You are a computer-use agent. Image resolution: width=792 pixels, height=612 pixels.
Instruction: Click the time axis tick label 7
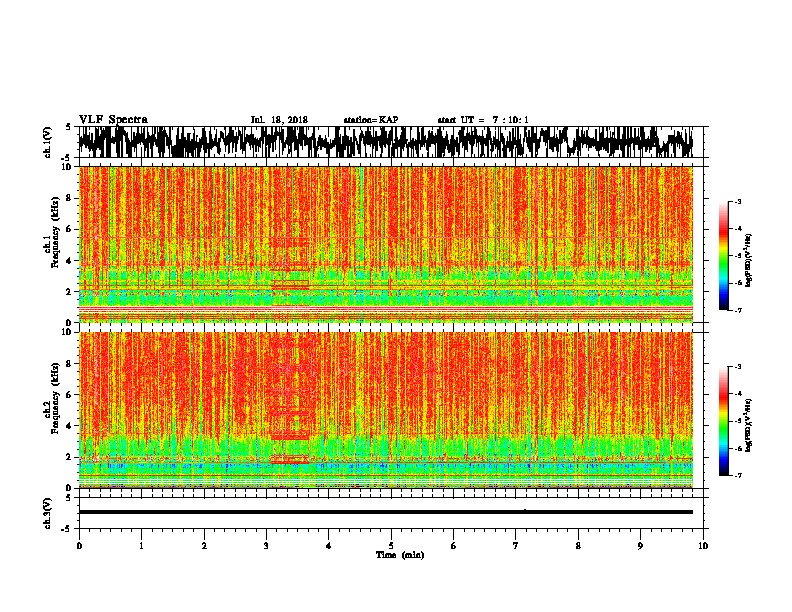pos(516,546)
